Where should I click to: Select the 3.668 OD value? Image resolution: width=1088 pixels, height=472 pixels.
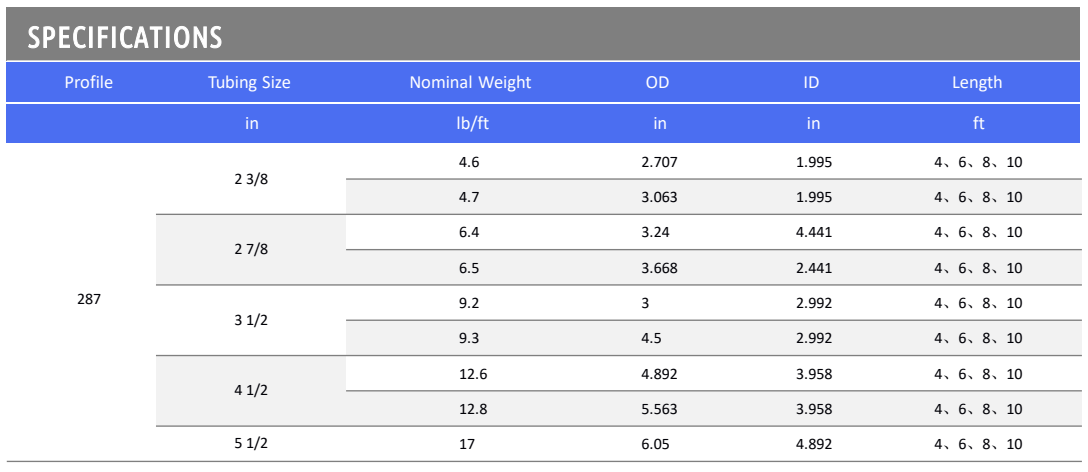tap(659, 268)
